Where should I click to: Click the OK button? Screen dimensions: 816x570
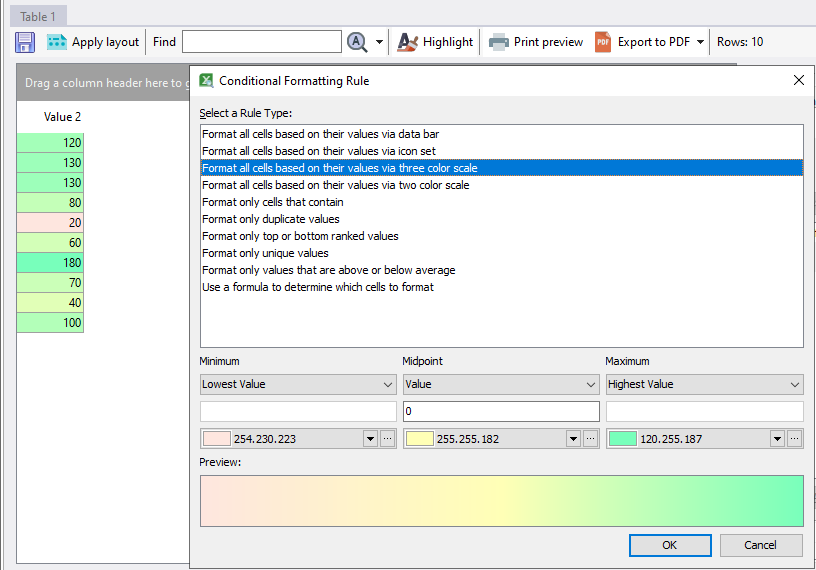(670, 545)
